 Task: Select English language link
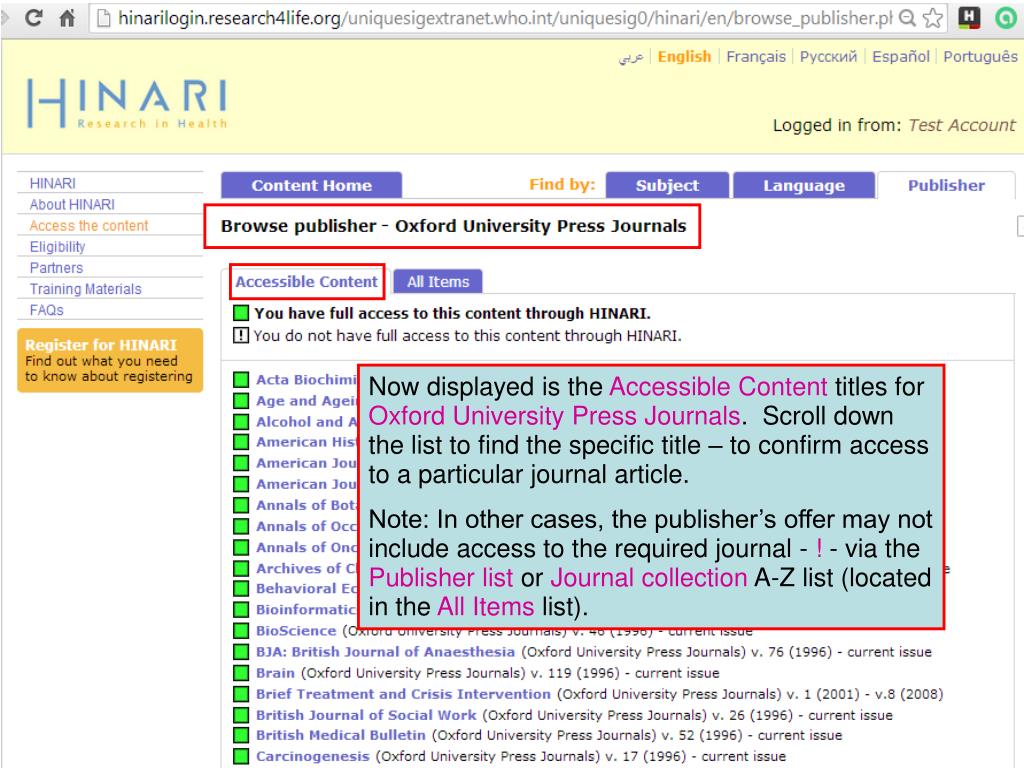click(x=684, y=57)
